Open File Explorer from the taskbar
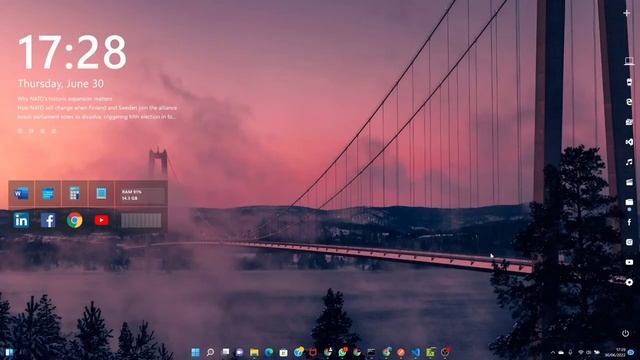The image size is (640, 360). coord(254,352)
